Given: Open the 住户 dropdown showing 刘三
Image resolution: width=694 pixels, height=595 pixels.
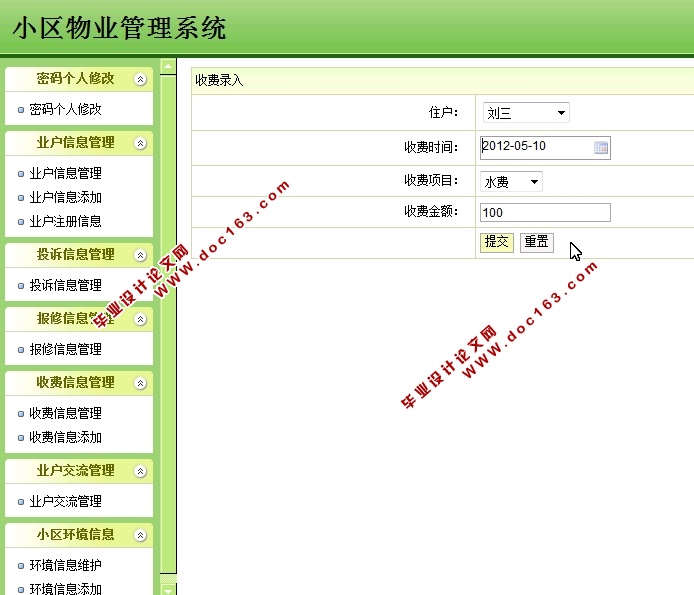Looking at the screenshot, I should [x=526, y=113].
